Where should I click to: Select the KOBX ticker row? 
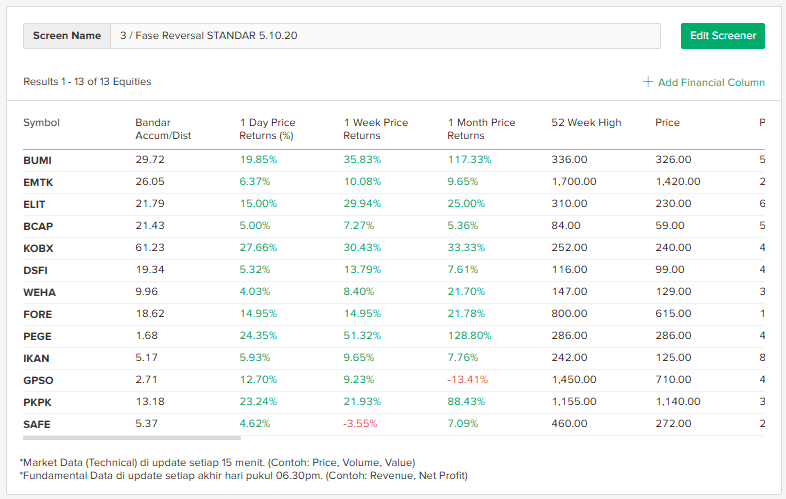38,248
